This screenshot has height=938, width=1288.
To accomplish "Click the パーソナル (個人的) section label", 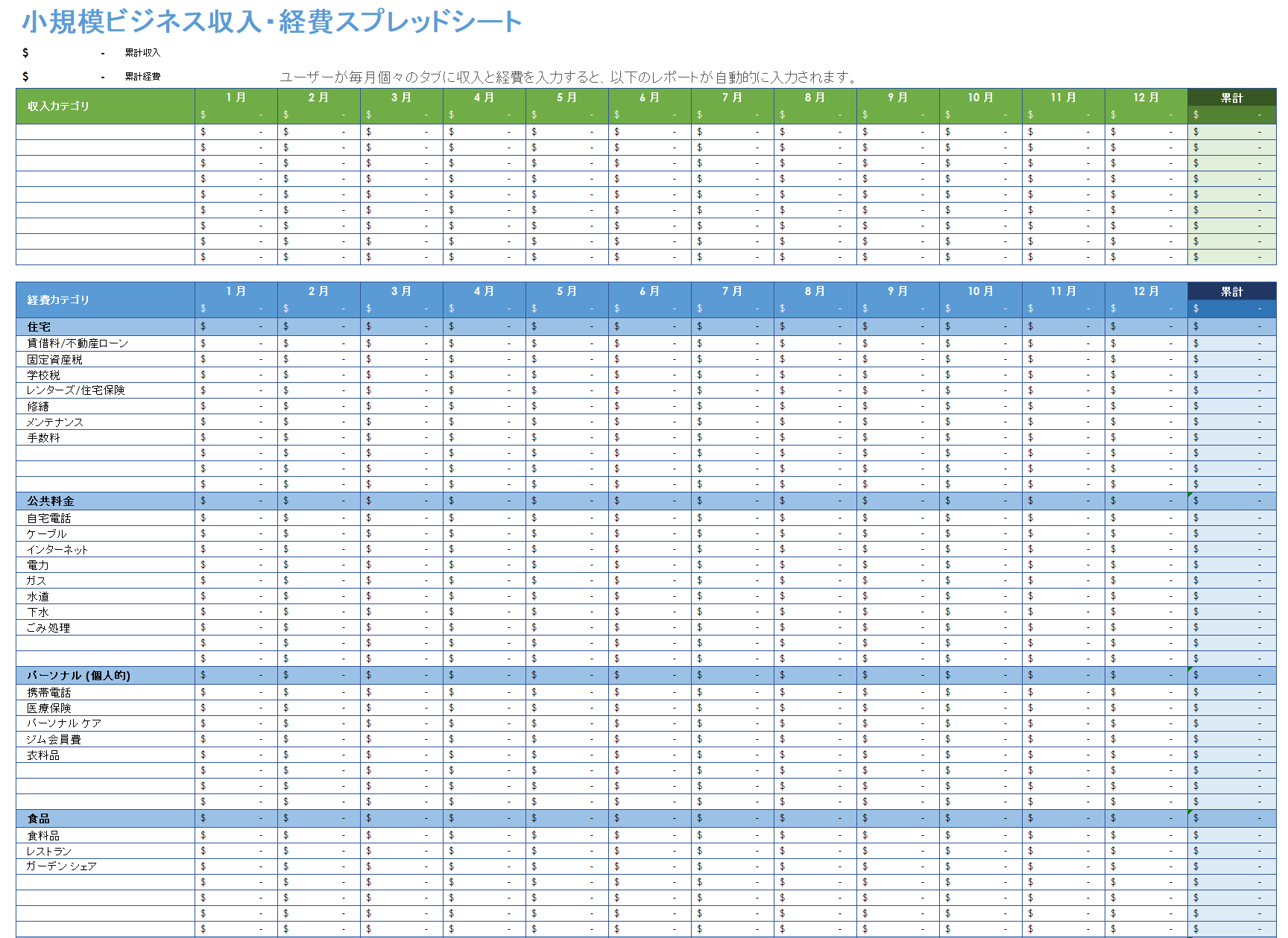I will point(78,676).
